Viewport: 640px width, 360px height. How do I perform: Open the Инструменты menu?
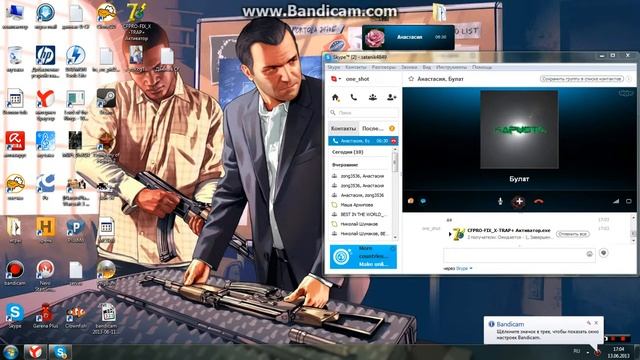pyautogui.click(x=451, y=67)
